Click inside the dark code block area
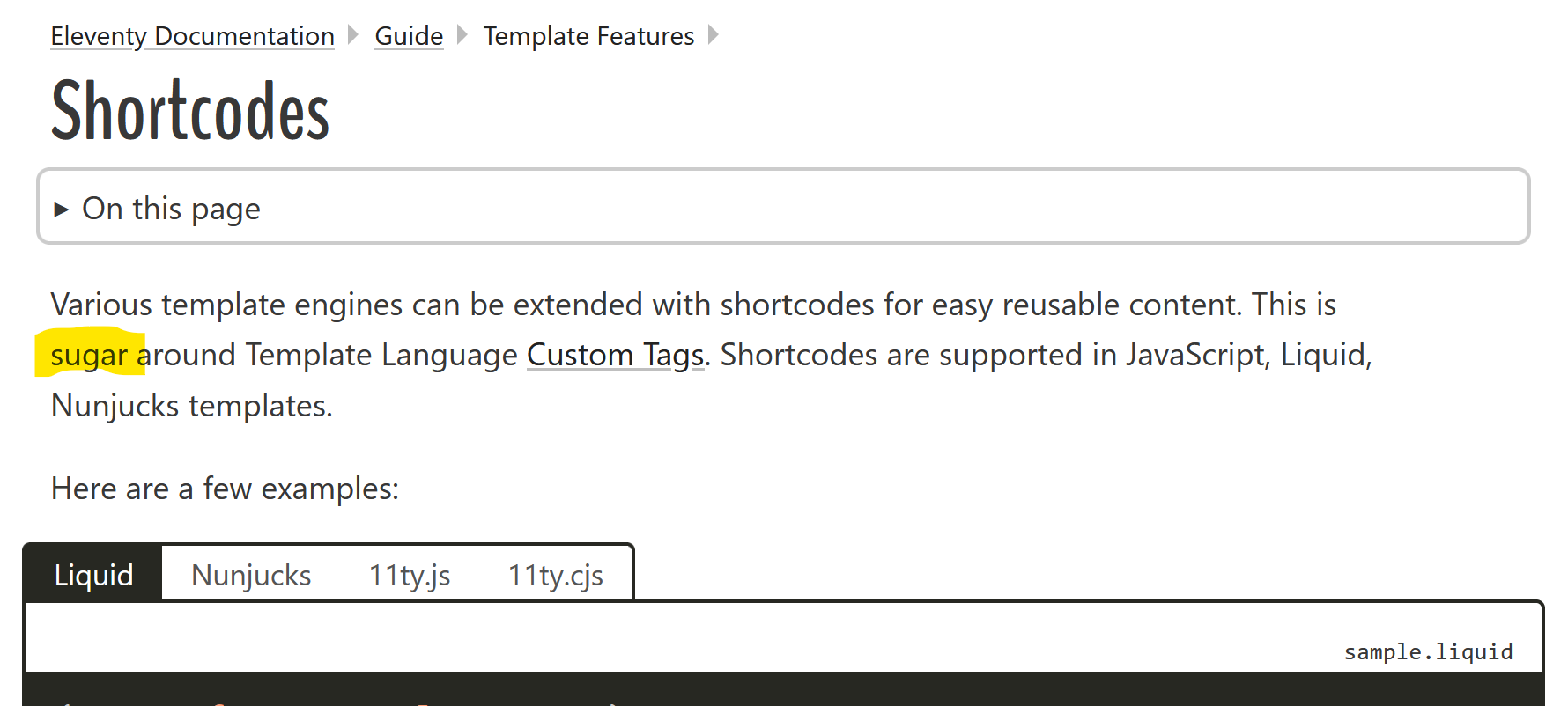The width and height of the screenshot is (1568, 706). 783,689
